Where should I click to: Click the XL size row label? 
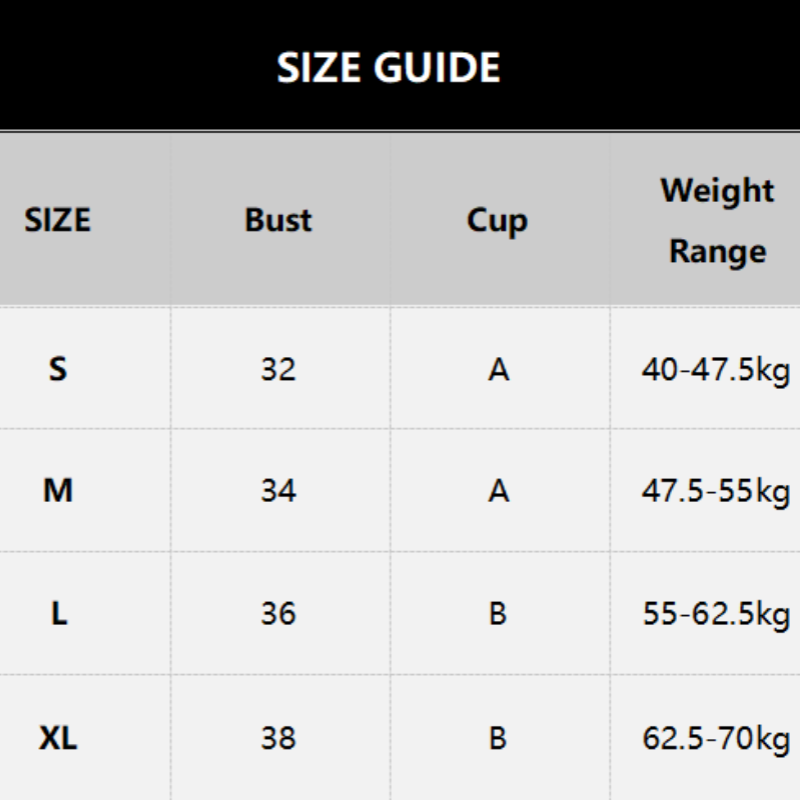click(x=58, y=738)
